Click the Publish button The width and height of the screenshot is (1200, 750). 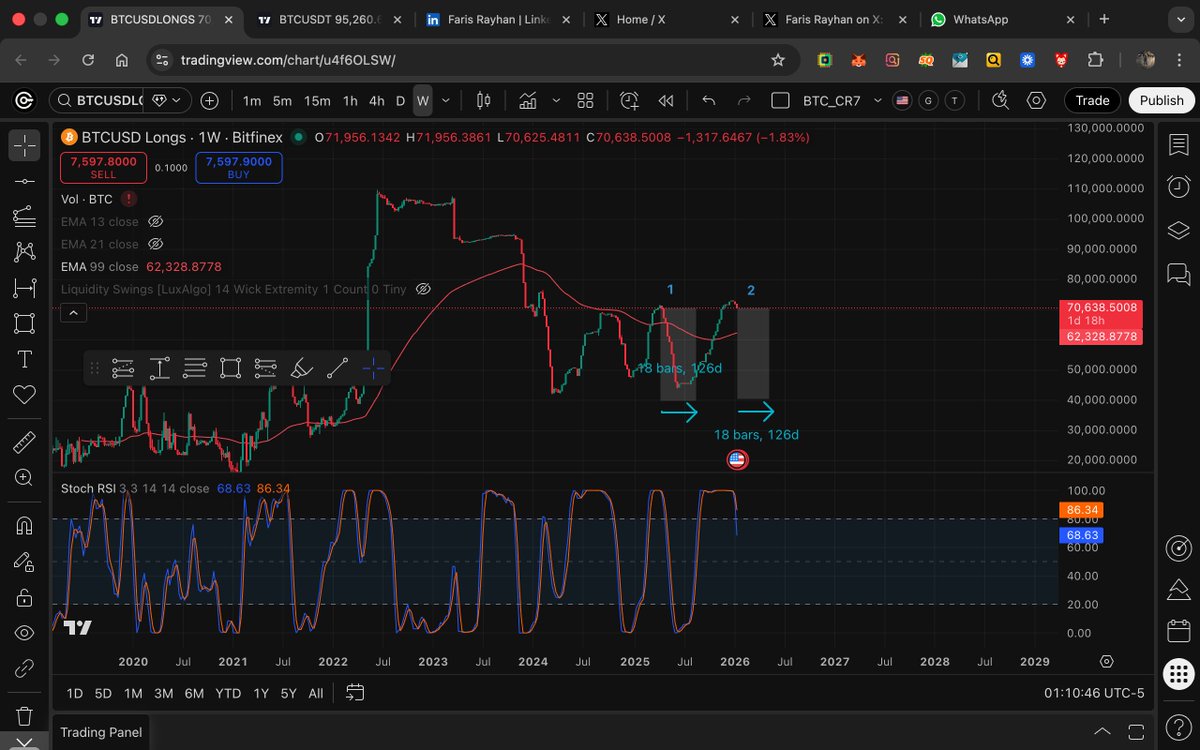[1161, 100]
